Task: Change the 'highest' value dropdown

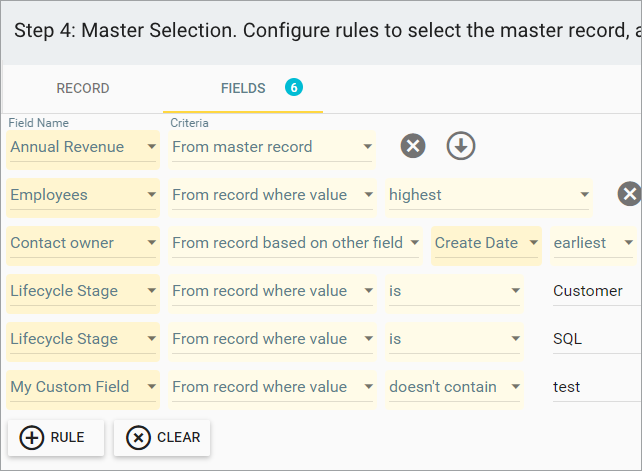Action: pyautogui.click(x=489, y=195)
